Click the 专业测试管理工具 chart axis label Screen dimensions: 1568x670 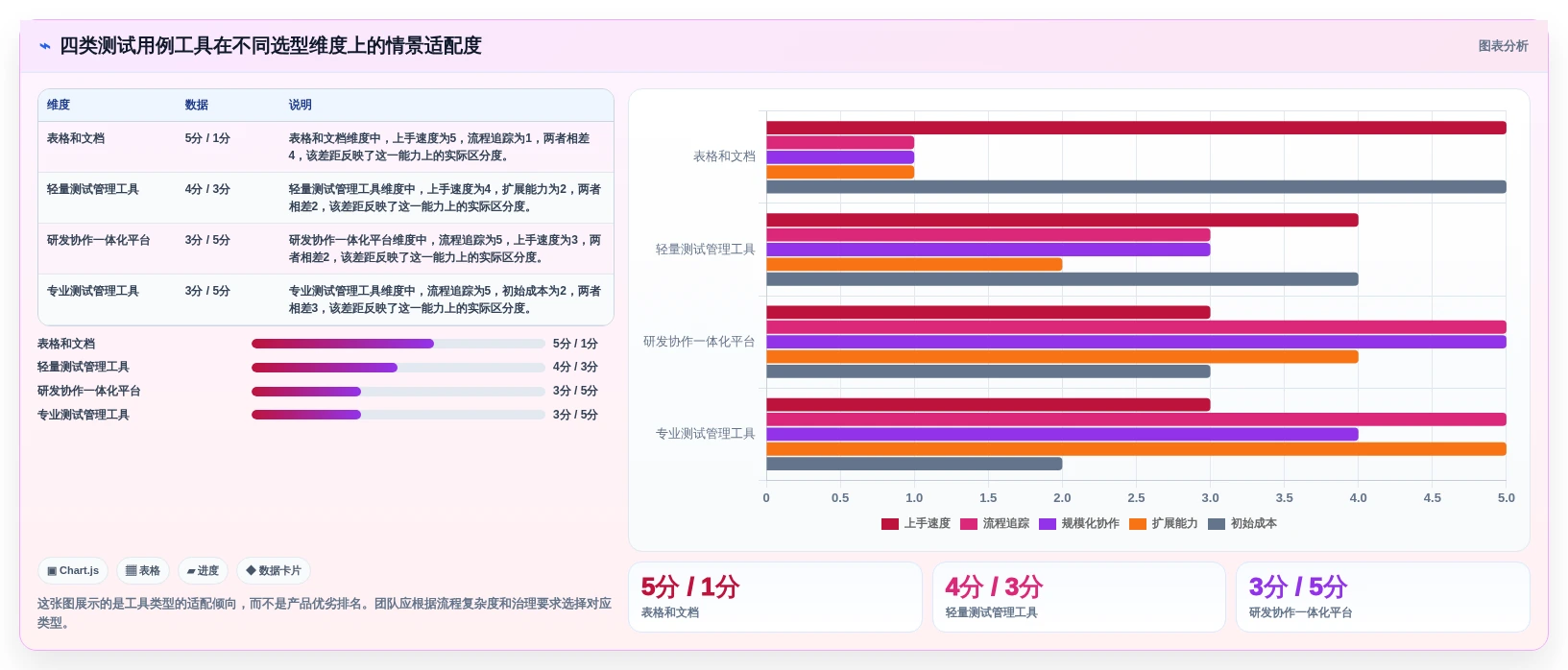(706, 434)
